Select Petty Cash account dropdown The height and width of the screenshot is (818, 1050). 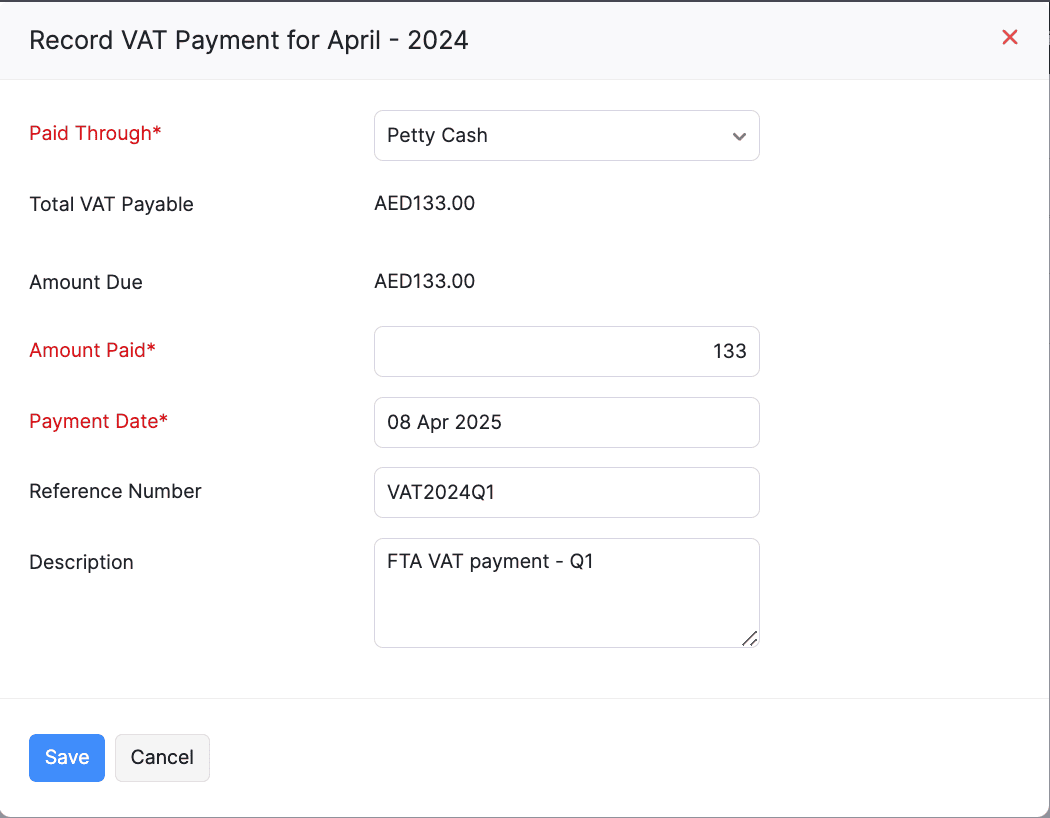pos(567,135)
